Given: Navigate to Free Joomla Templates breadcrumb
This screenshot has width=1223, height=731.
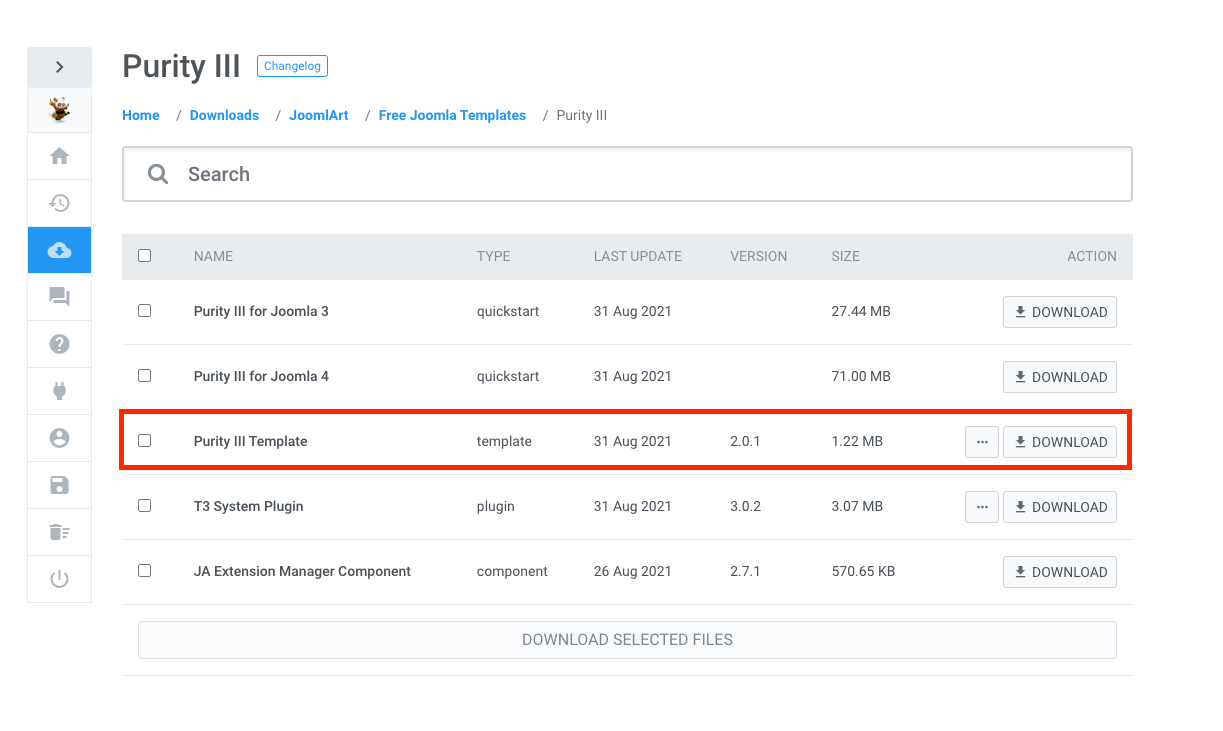Looking at the screenshot, I should pyautogui.click(x=452, y=115).
